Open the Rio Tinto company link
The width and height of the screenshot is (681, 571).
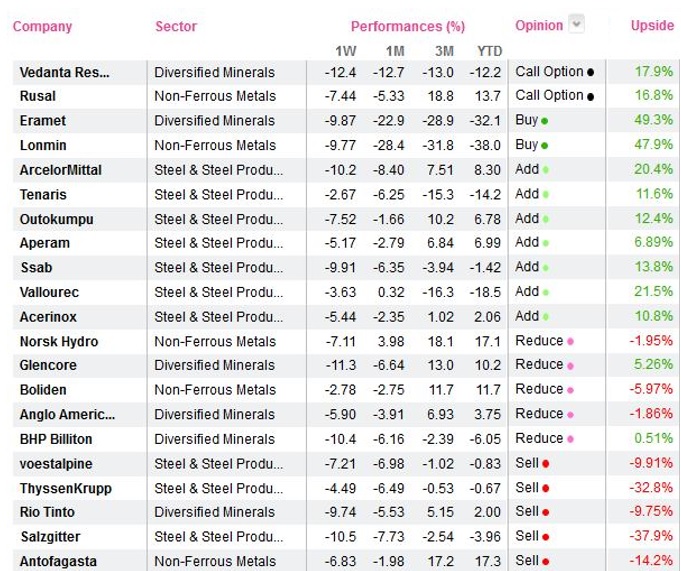point(46,513)
